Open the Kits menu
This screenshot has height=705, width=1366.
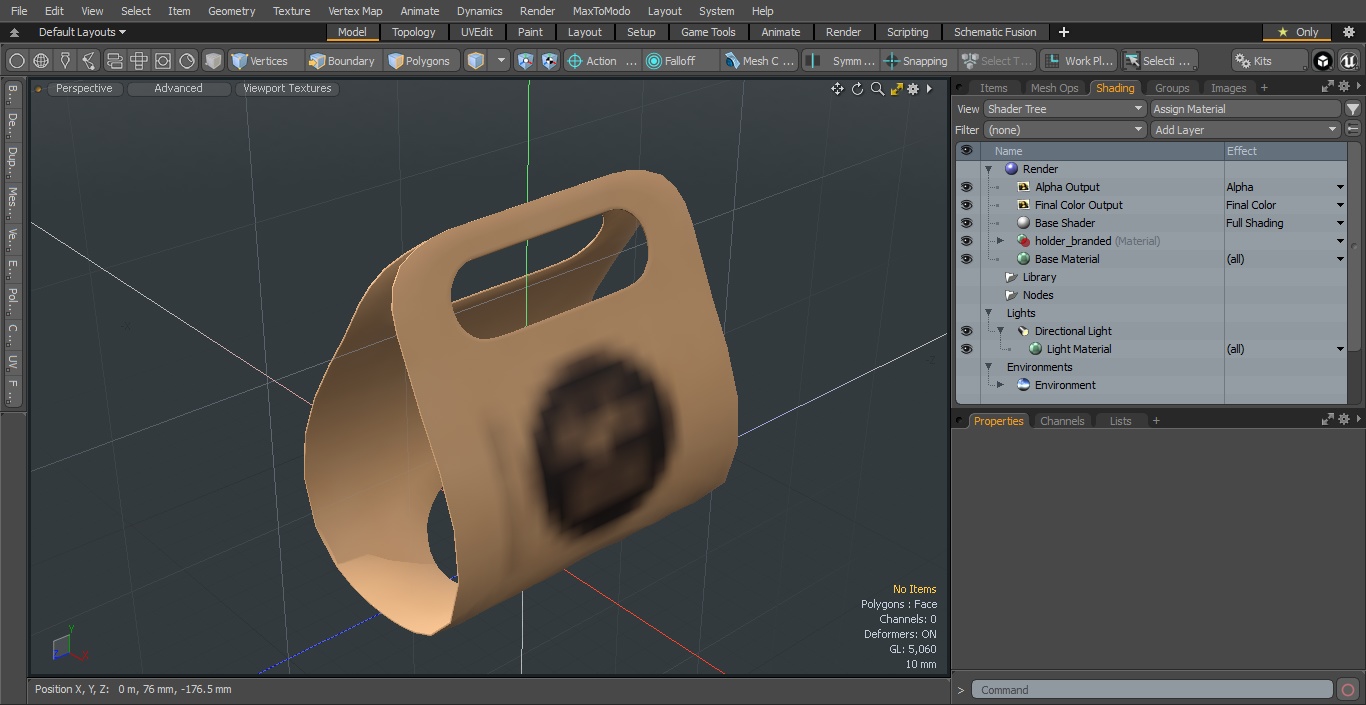1268,61
